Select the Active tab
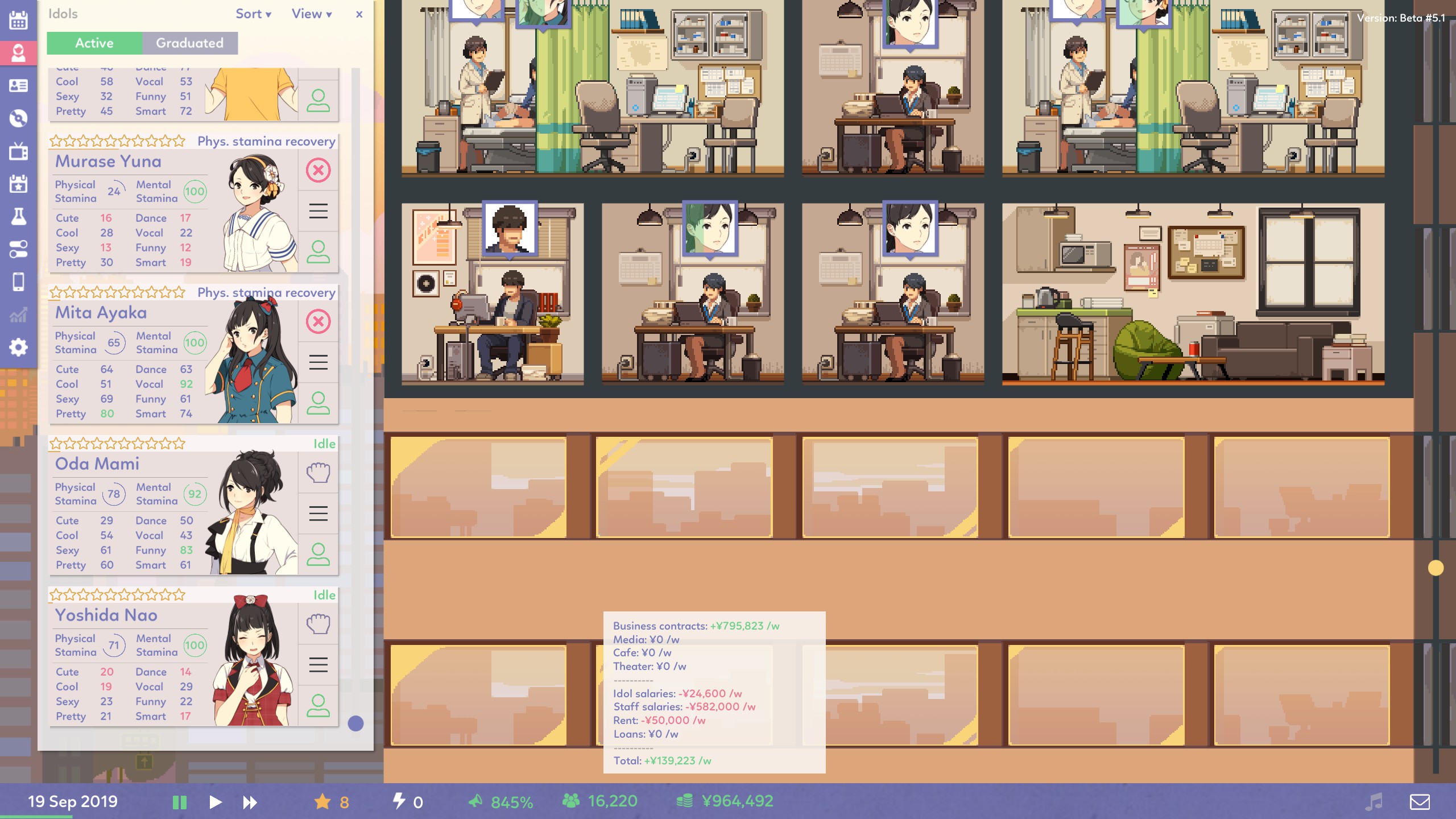This screenshot has height=819, width=1456. (x=94, y=43)
